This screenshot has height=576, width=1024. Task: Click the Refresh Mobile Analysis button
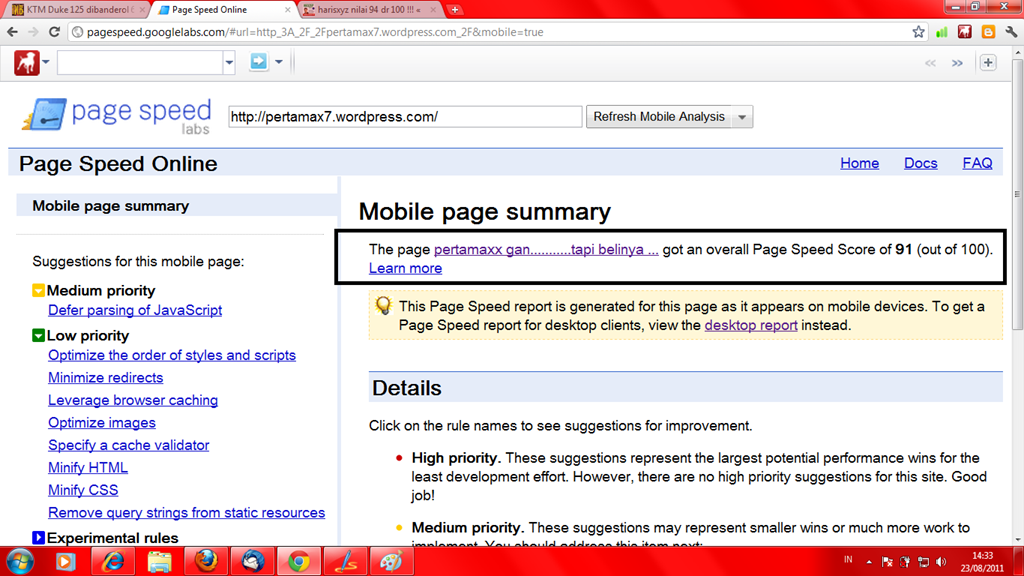658,117
